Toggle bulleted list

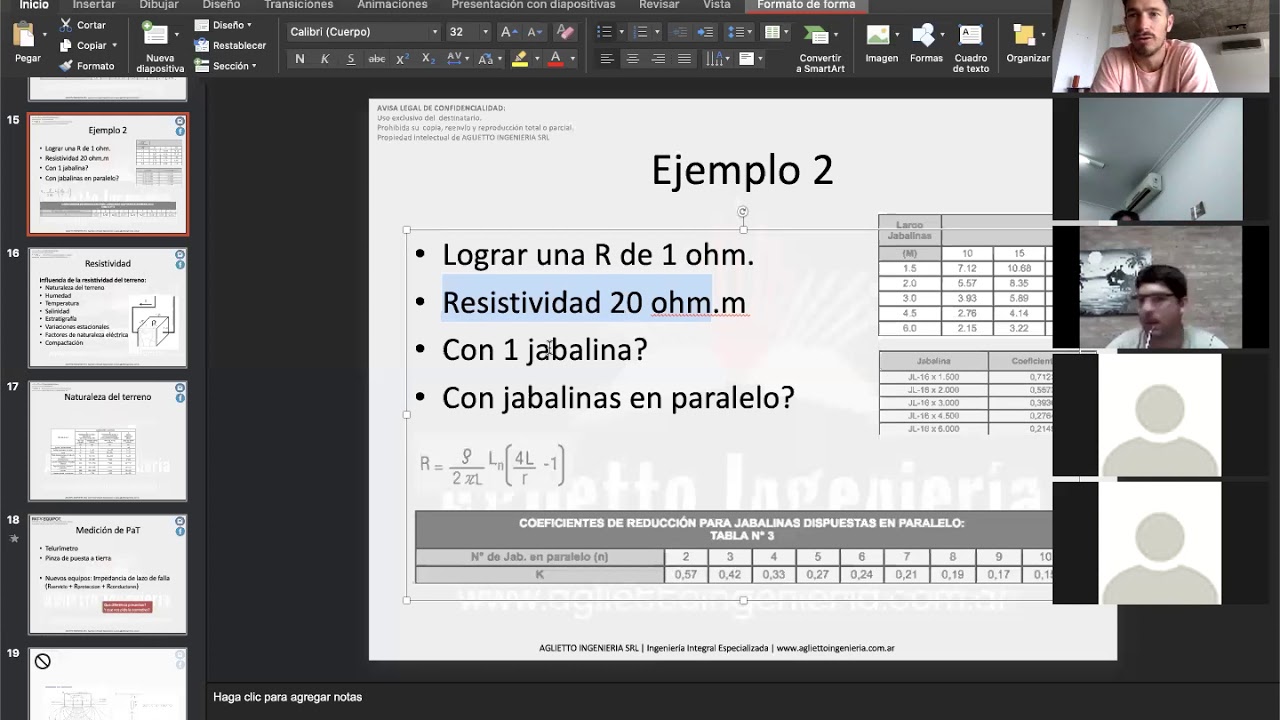pyautogui.click(x=604, y=32)
